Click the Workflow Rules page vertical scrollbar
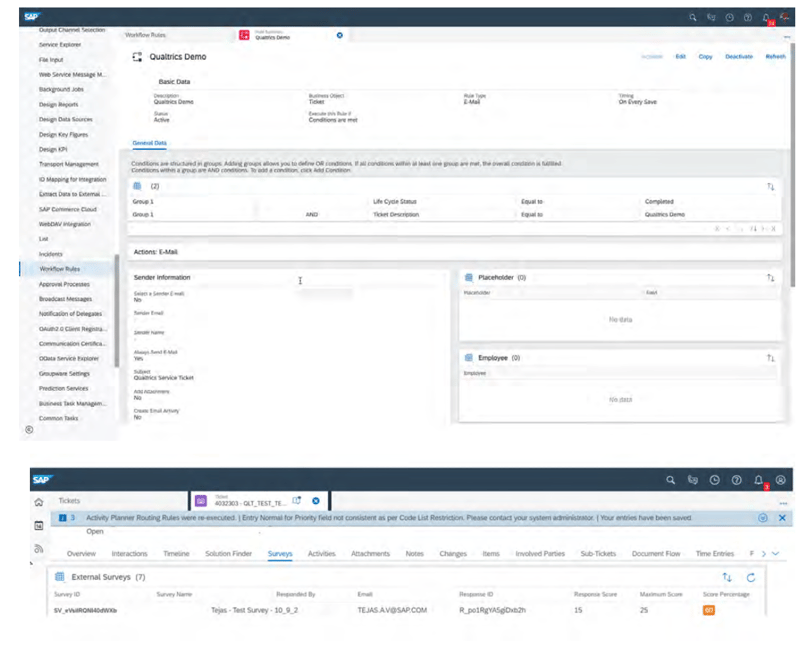The height and width of the screenshot is (645, 800). tap(792, 165)
